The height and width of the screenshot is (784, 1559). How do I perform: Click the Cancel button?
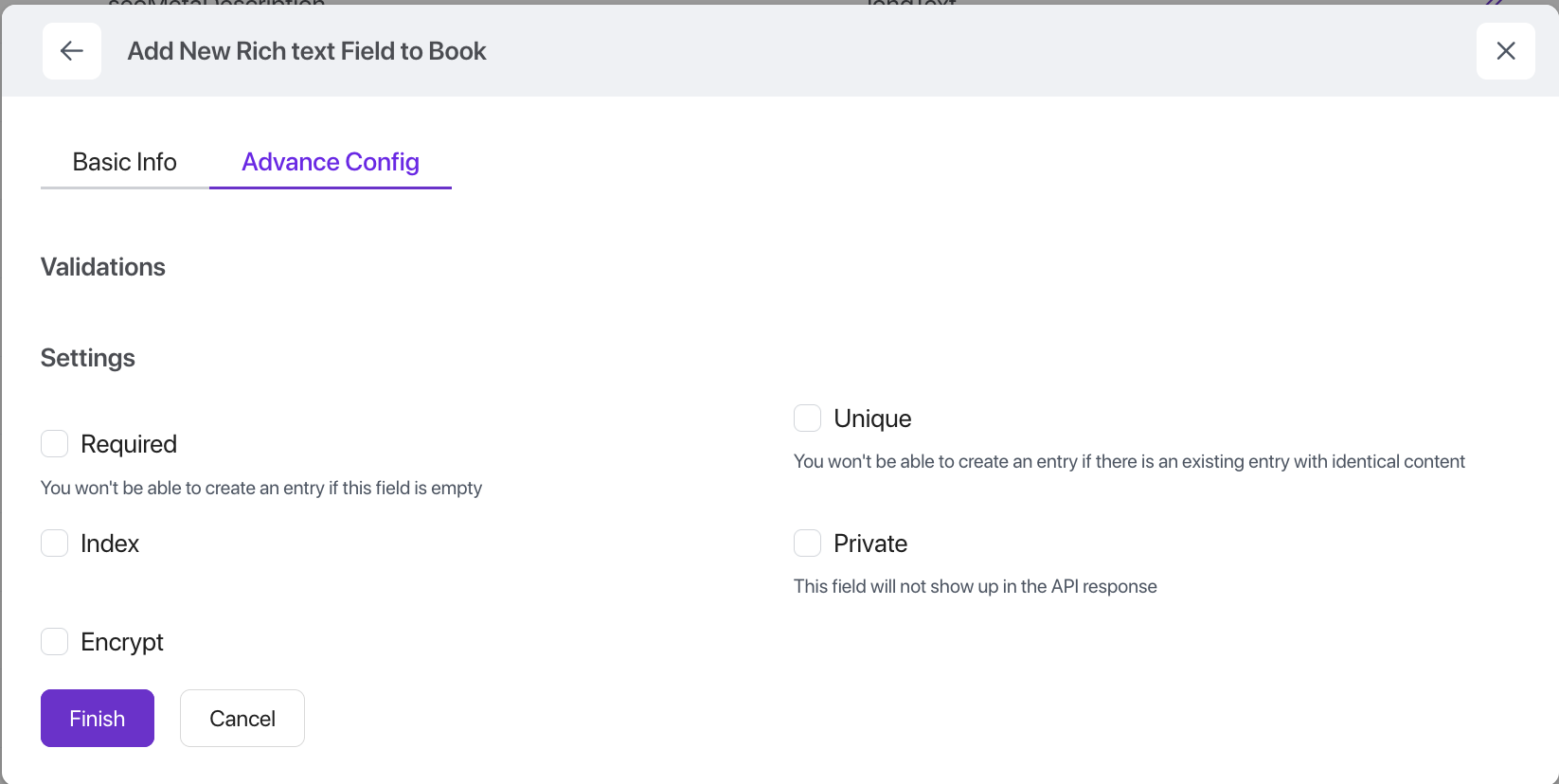point(242,719)
